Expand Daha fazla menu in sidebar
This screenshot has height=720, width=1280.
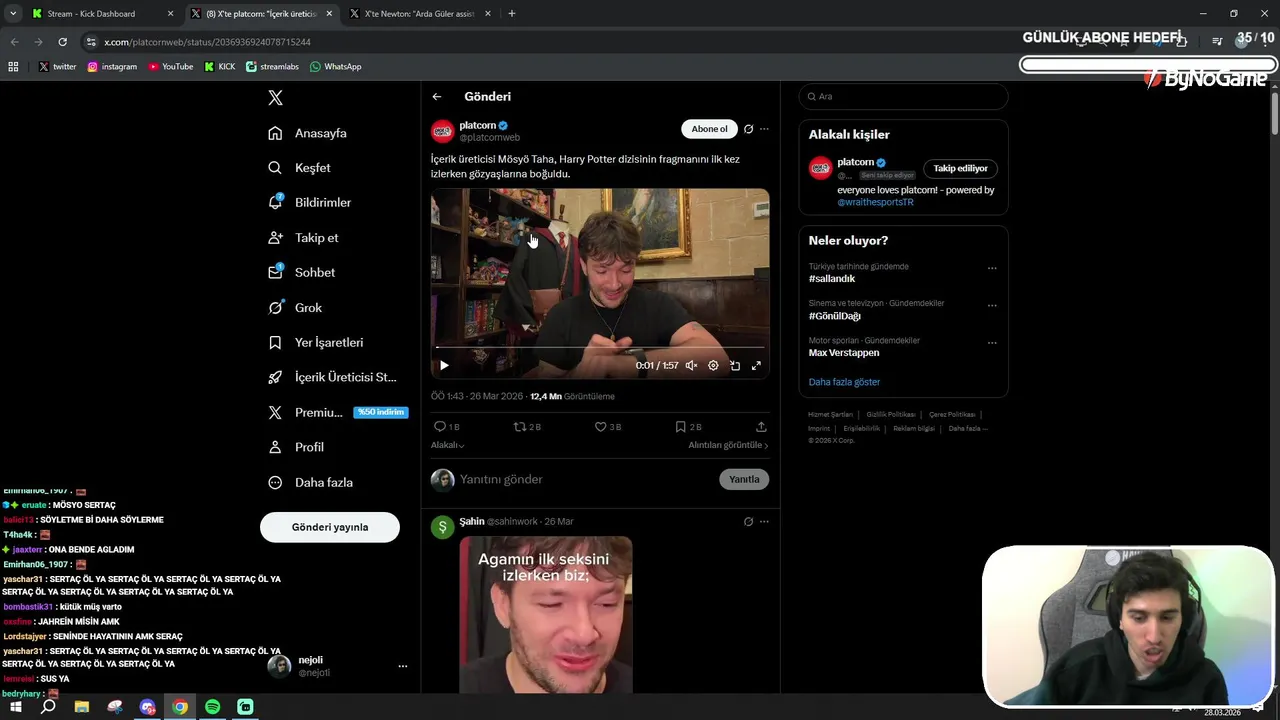click(310, 482)
